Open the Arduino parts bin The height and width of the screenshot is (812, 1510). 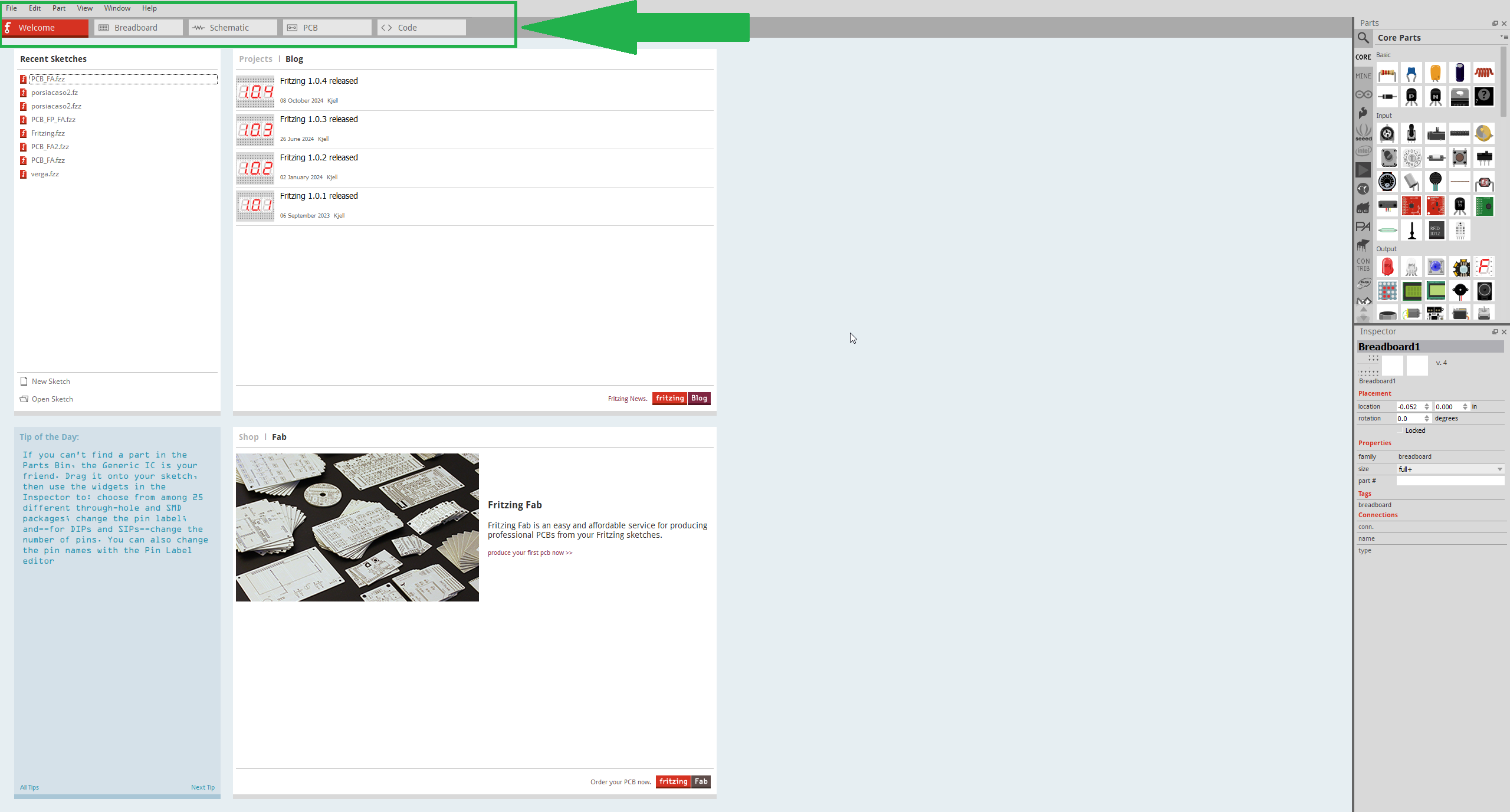1363,94
